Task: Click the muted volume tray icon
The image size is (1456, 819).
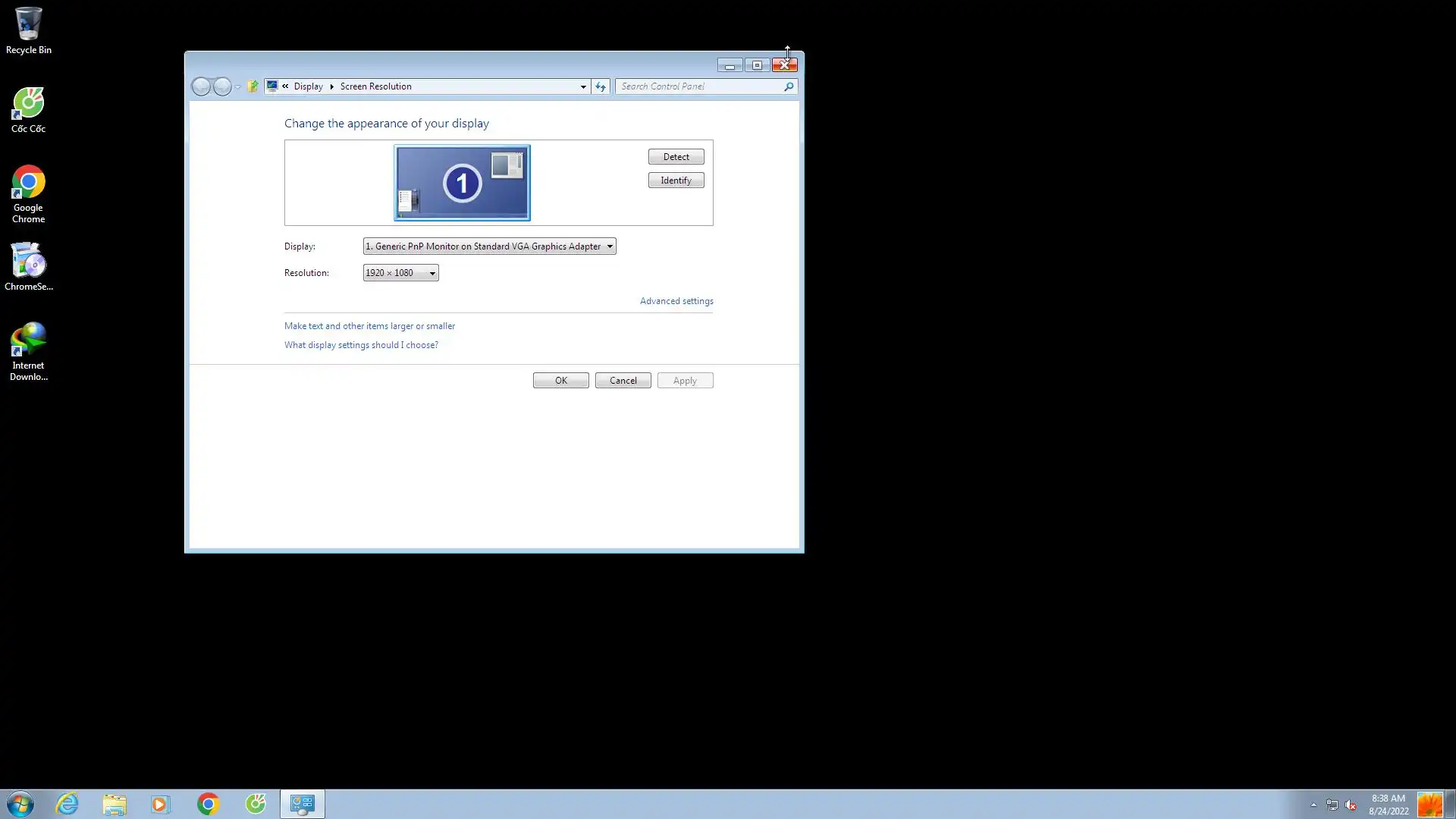Action: coord(1351,805)
